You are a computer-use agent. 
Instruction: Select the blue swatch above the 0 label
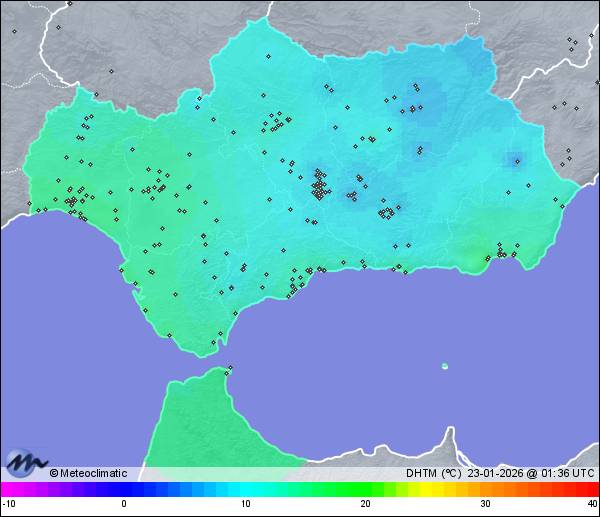click(124, 489)
